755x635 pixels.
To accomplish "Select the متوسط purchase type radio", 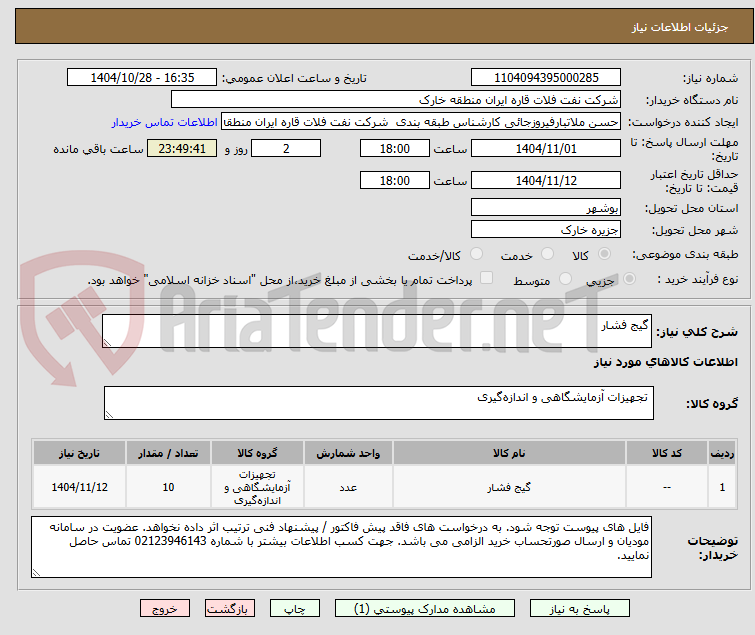I will (x=565, y=279).
